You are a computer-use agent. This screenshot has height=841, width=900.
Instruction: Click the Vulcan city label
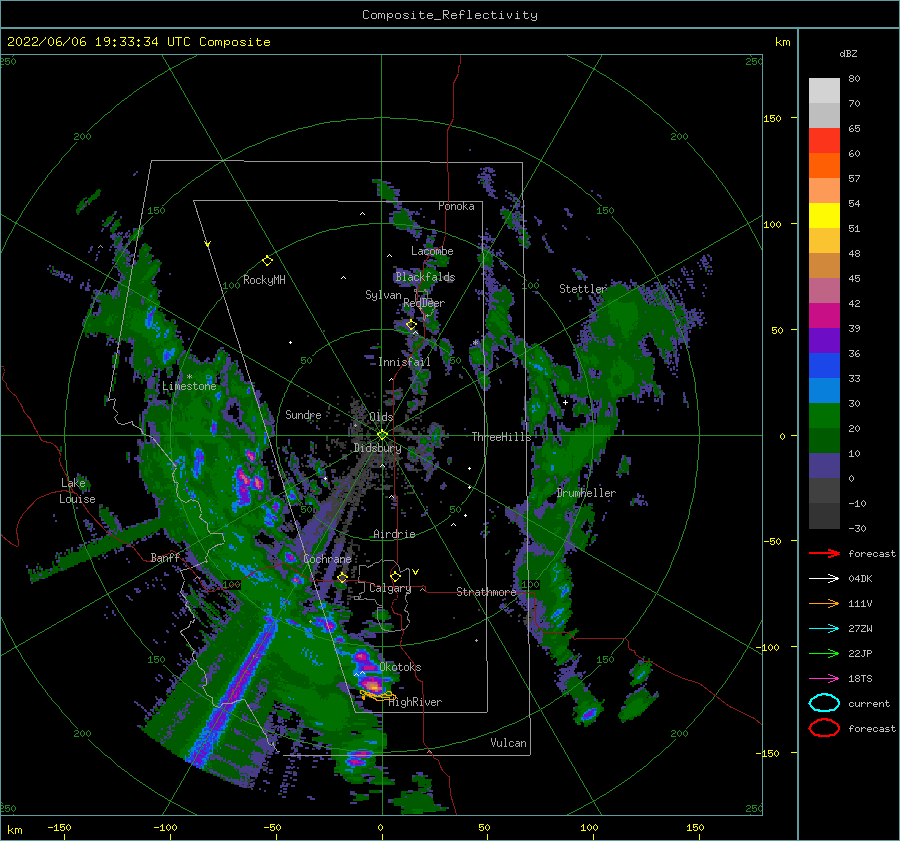click(508, 743)
